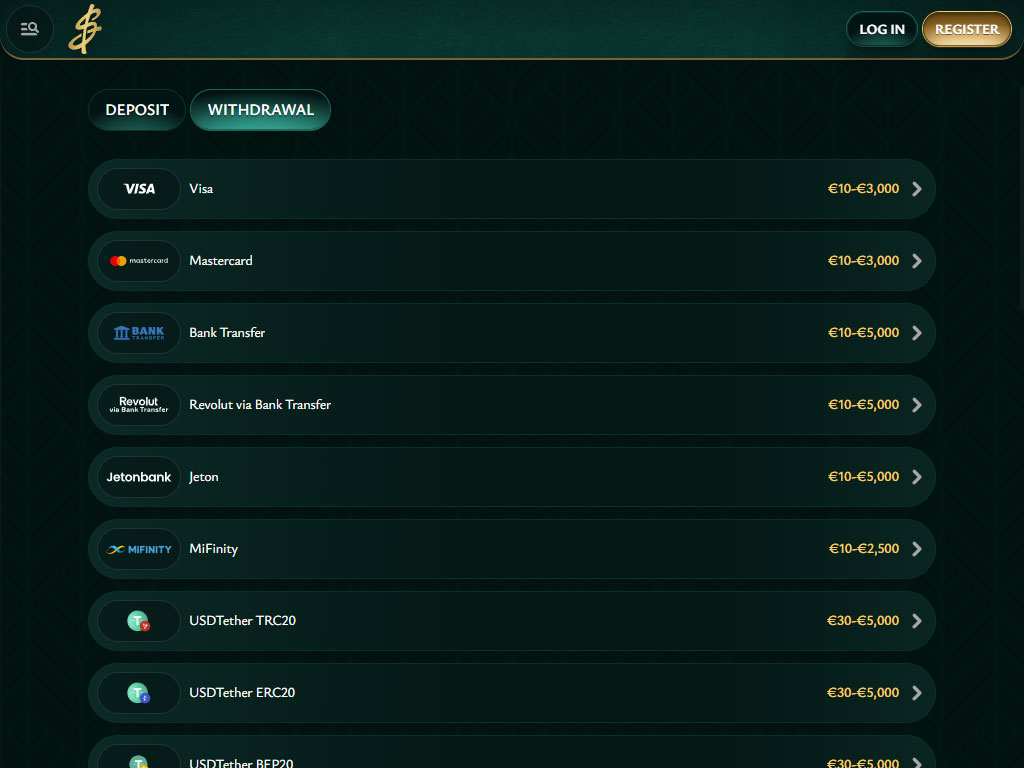Expand the Revolut via Bank Transfer chevron
The height and width of the screenshot is (768, 1024).
coord(917,405)
